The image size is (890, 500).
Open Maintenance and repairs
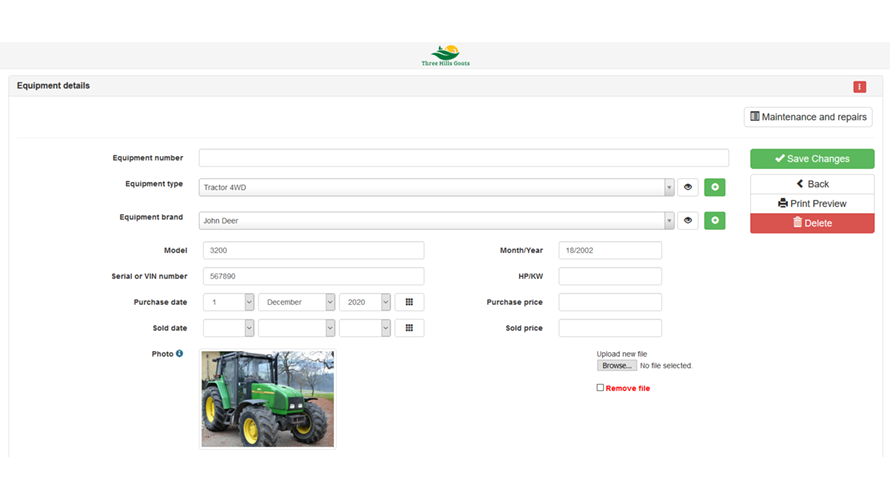coord(808,117)
